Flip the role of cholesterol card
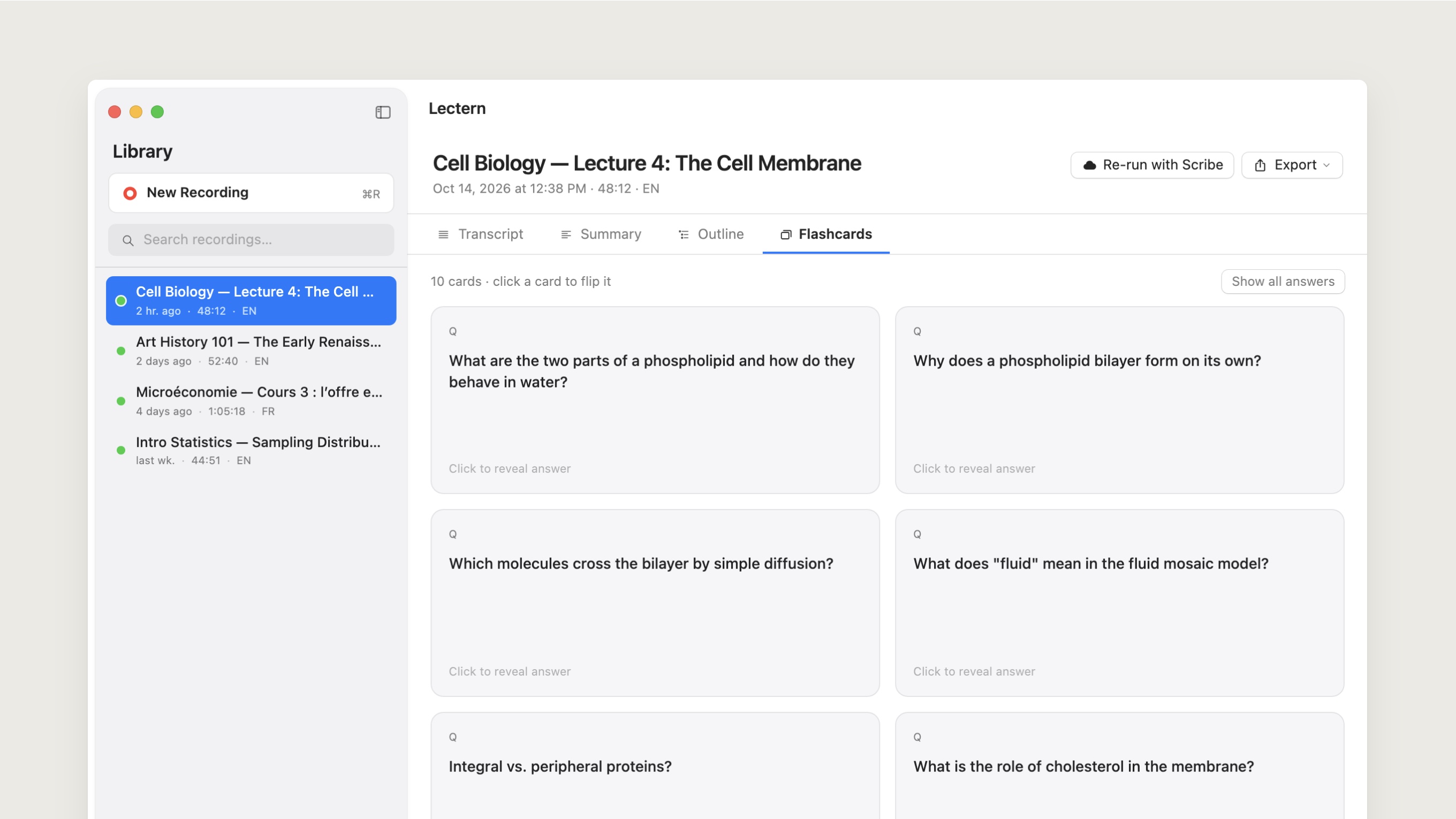The width and height of the screenshot is (1456, 819). [1120, 766]
